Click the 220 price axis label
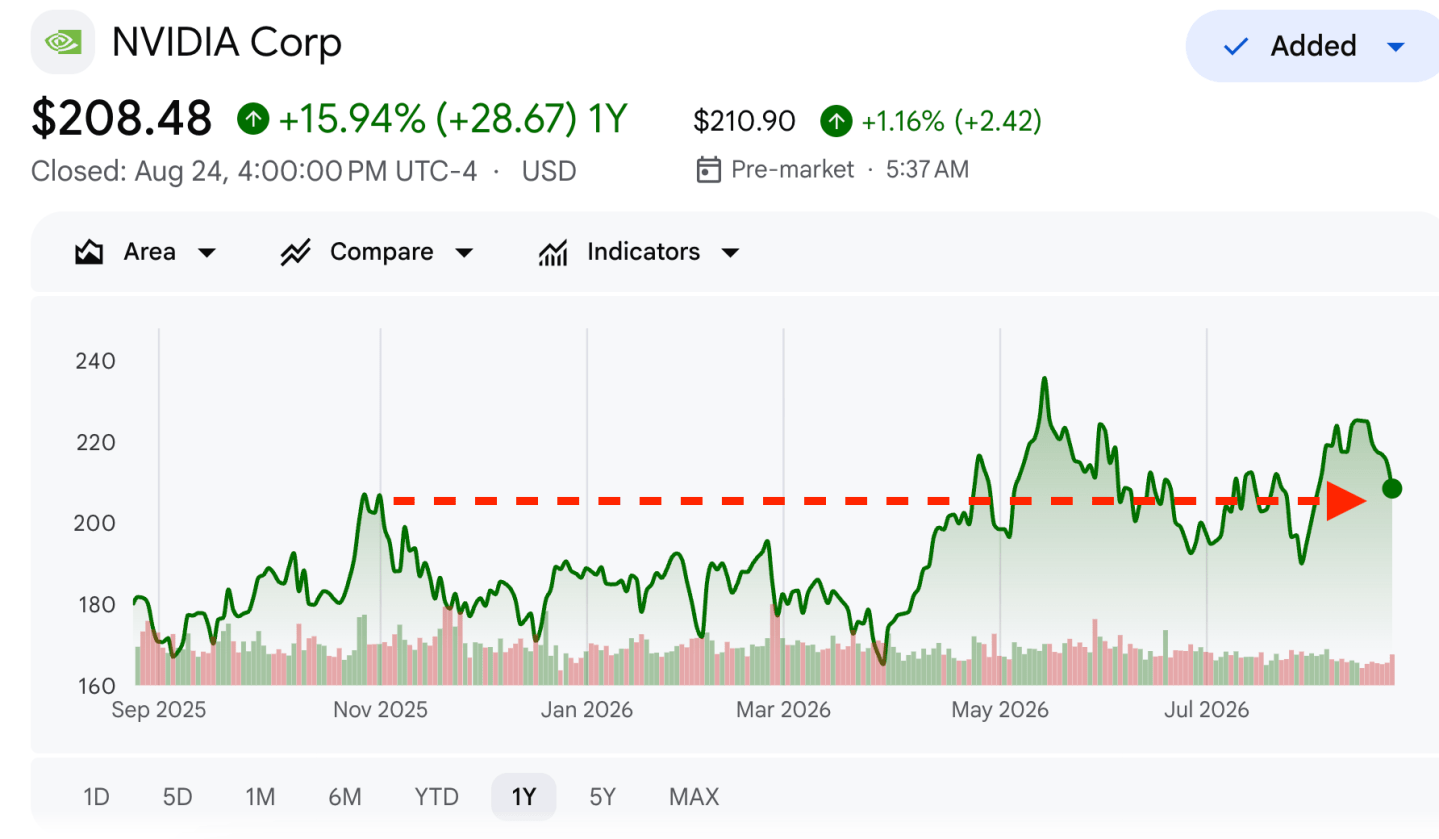1439x839 pixels. (x=95, y=442)
